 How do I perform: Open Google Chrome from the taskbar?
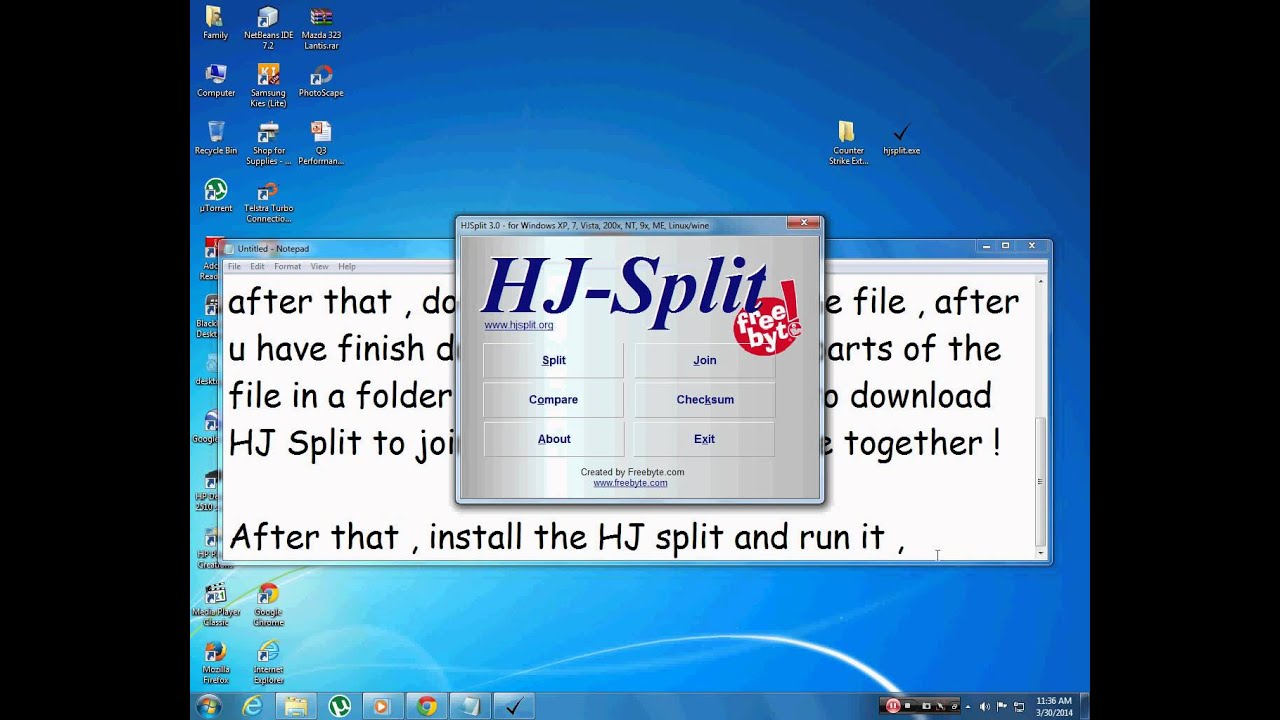[426, 706]
